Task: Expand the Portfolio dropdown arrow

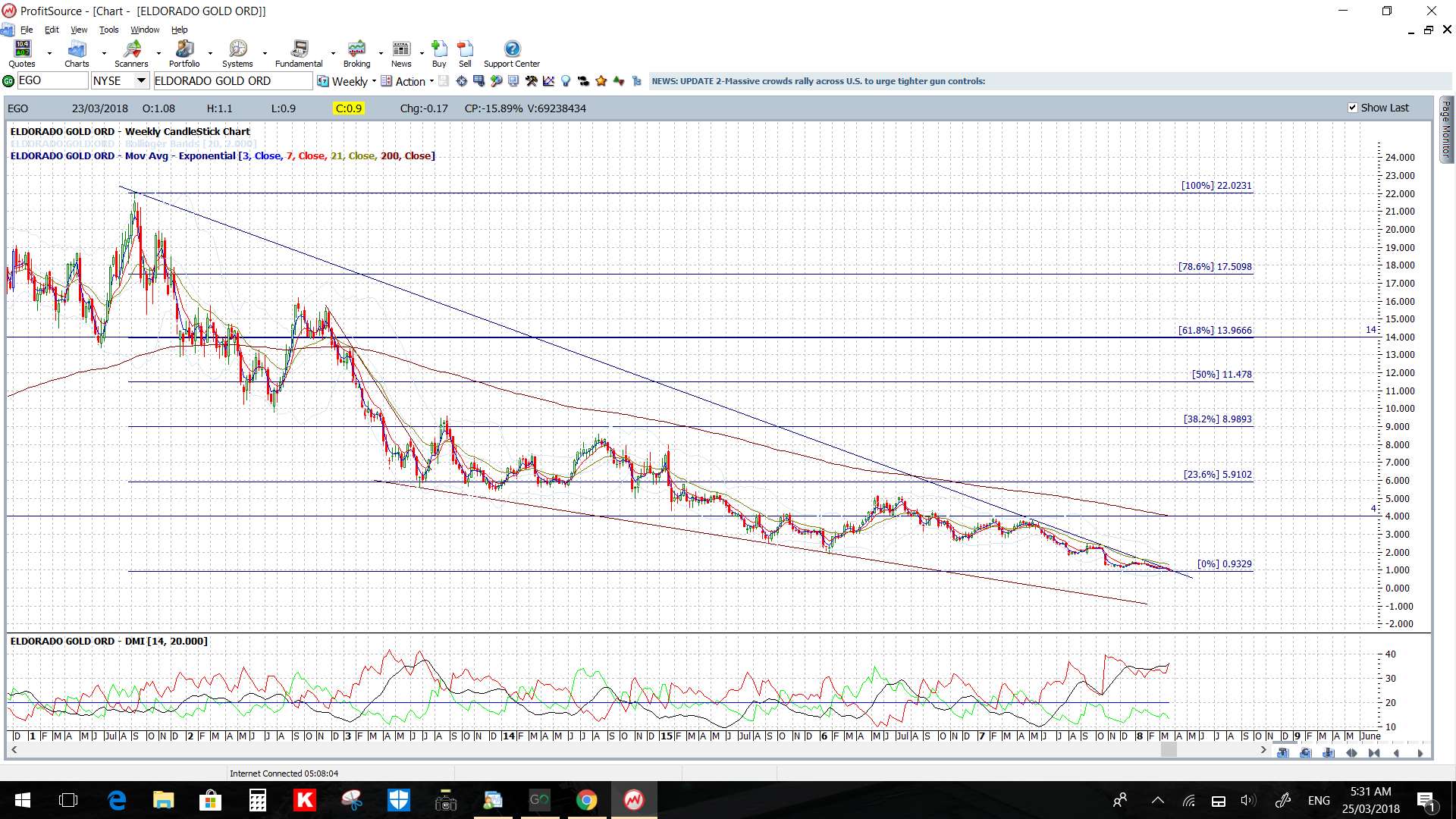Action: [210, 54]
